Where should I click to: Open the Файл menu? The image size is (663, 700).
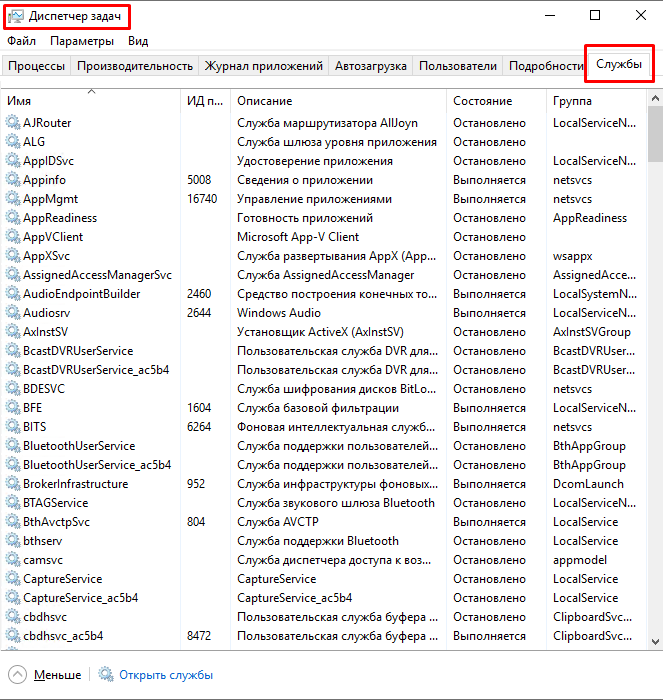coord(21,41)
